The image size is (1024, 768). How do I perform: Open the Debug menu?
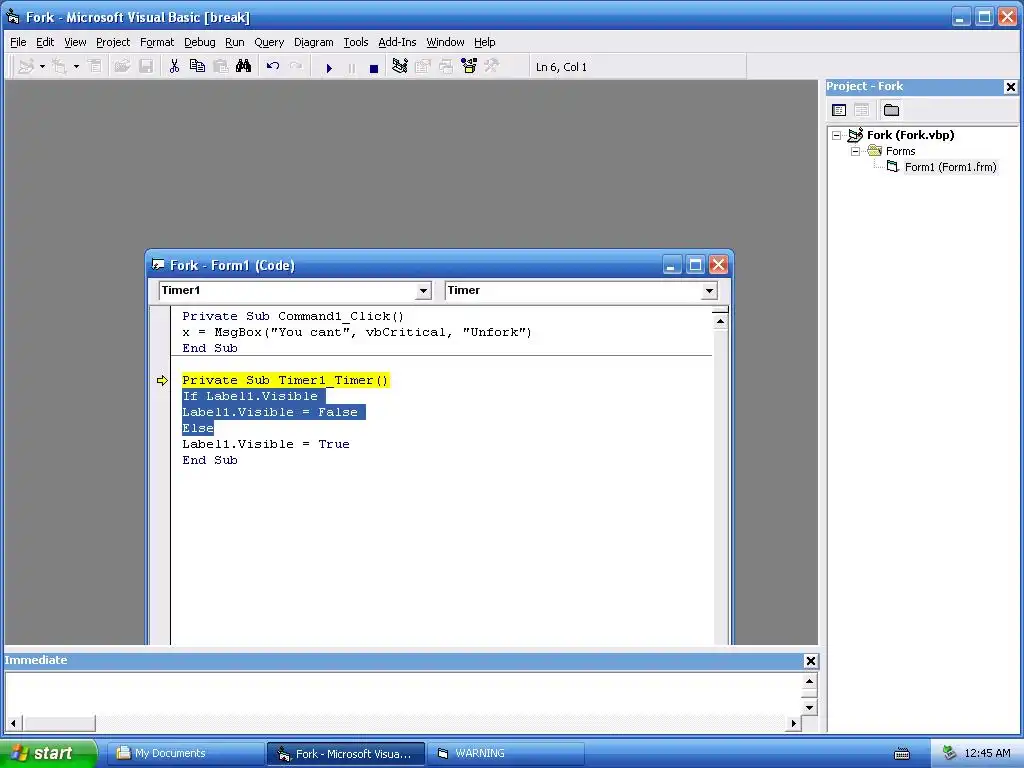pos(200,42)
